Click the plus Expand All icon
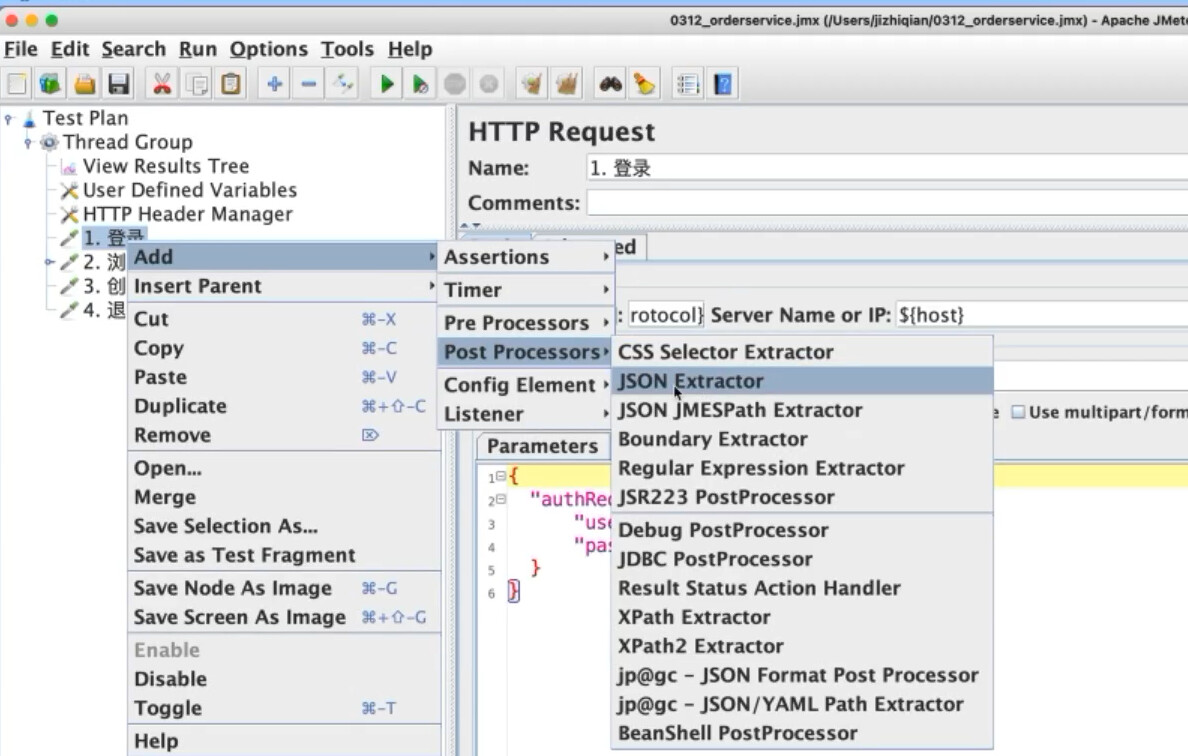The image size is (1188, 756). pos(274,83)
